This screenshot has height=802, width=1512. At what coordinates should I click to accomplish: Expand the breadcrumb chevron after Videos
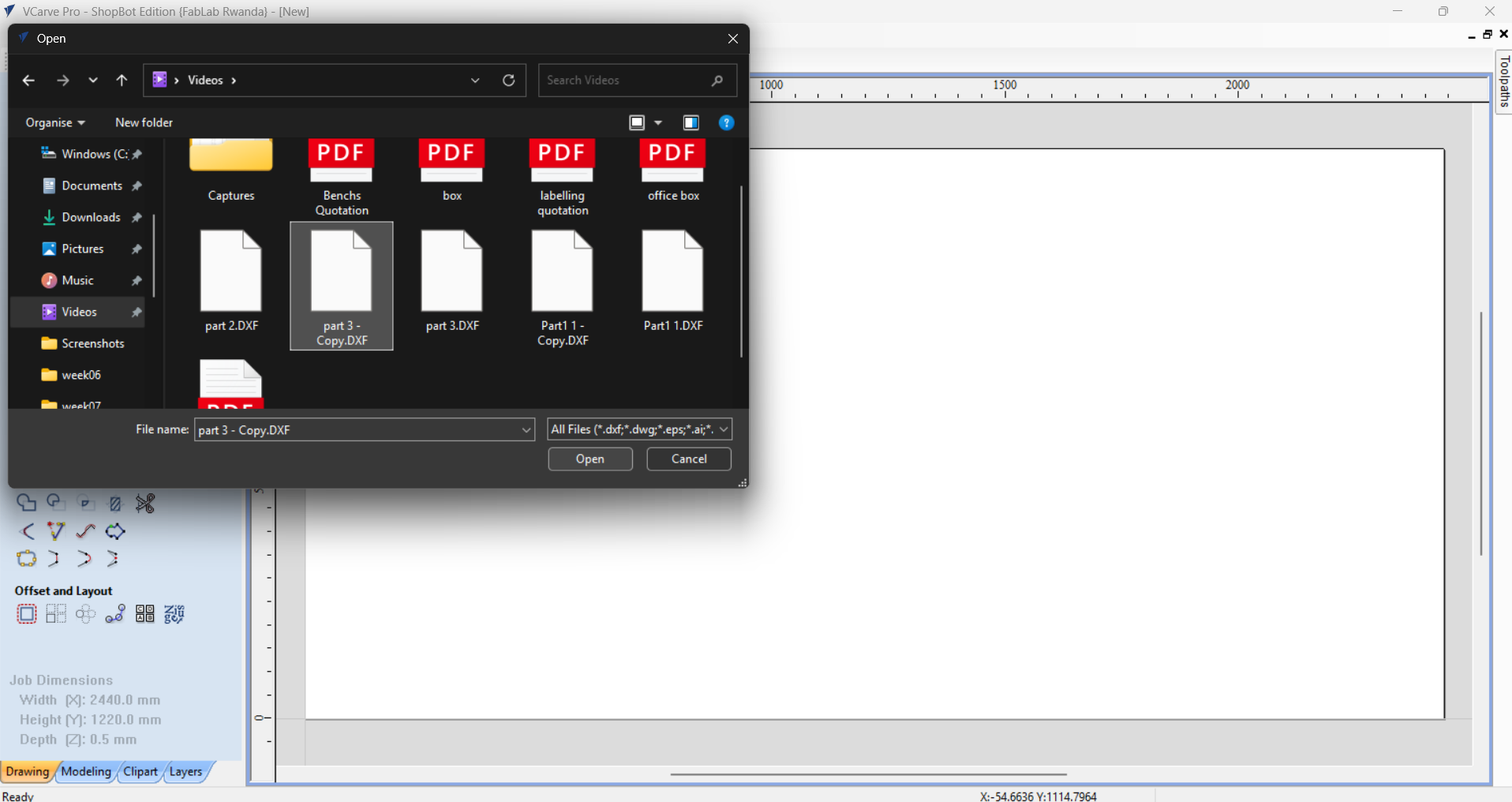(234, 81)
